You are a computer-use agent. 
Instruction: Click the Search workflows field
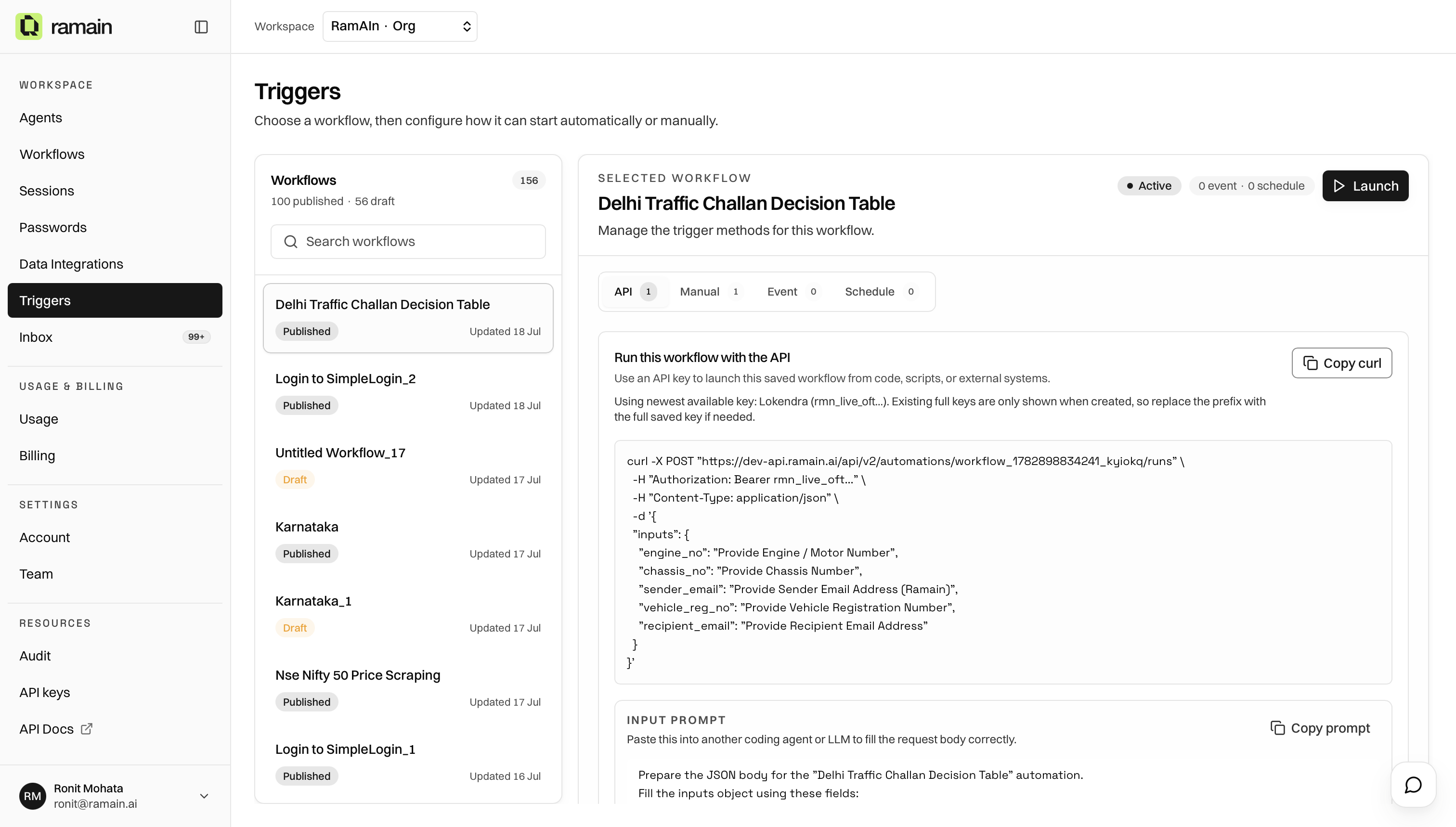tap(408, 241)
